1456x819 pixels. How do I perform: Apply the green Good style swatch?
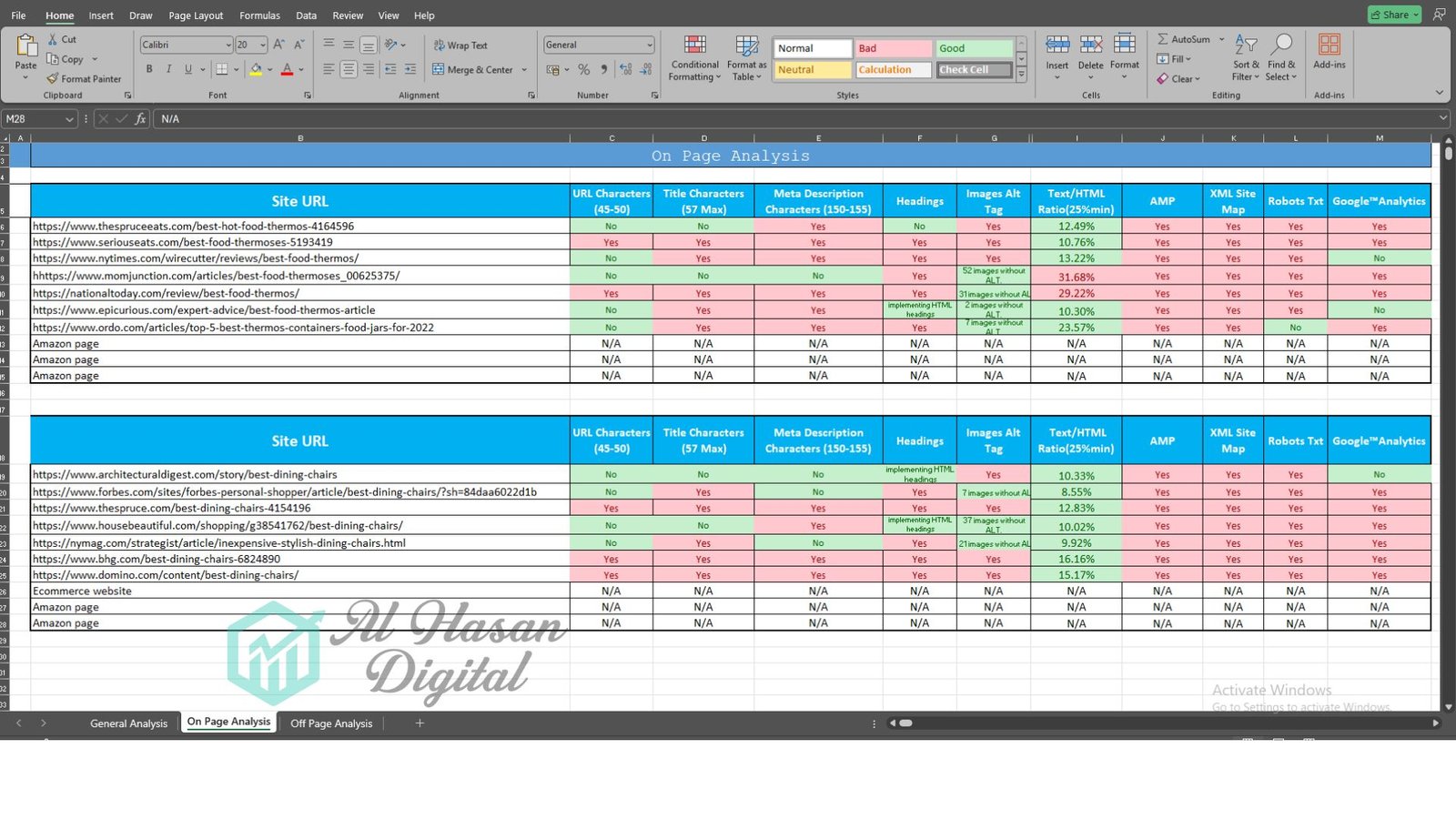pyautogui.click(x=974, y=48)
